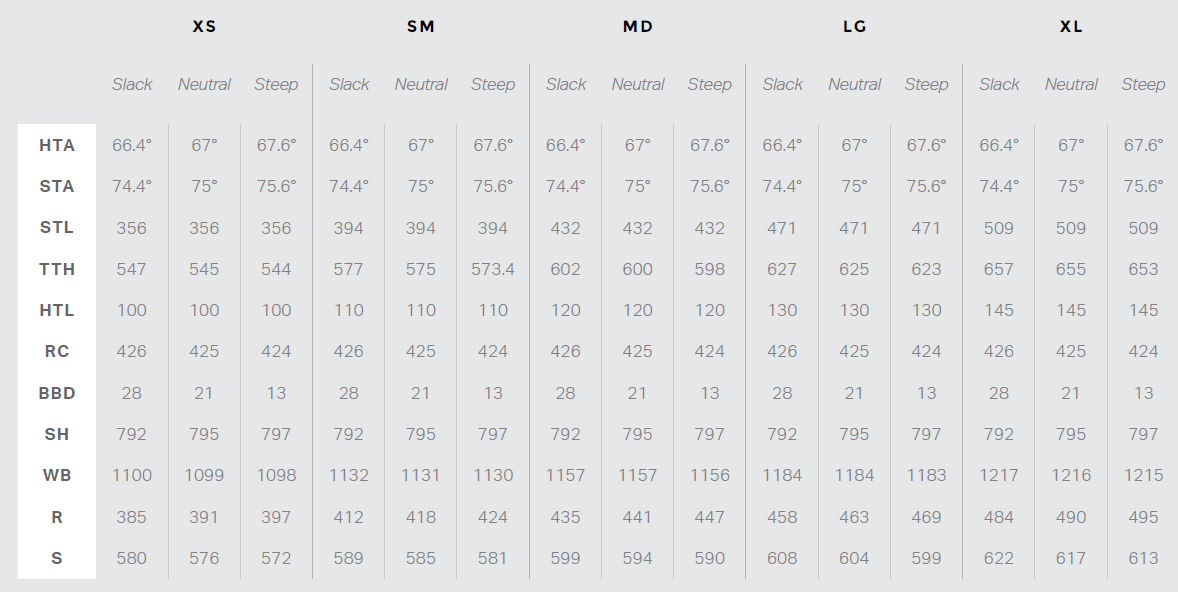Click the 471 STL value under LG Slack
1178x592 pixels.
click(782, 228)
